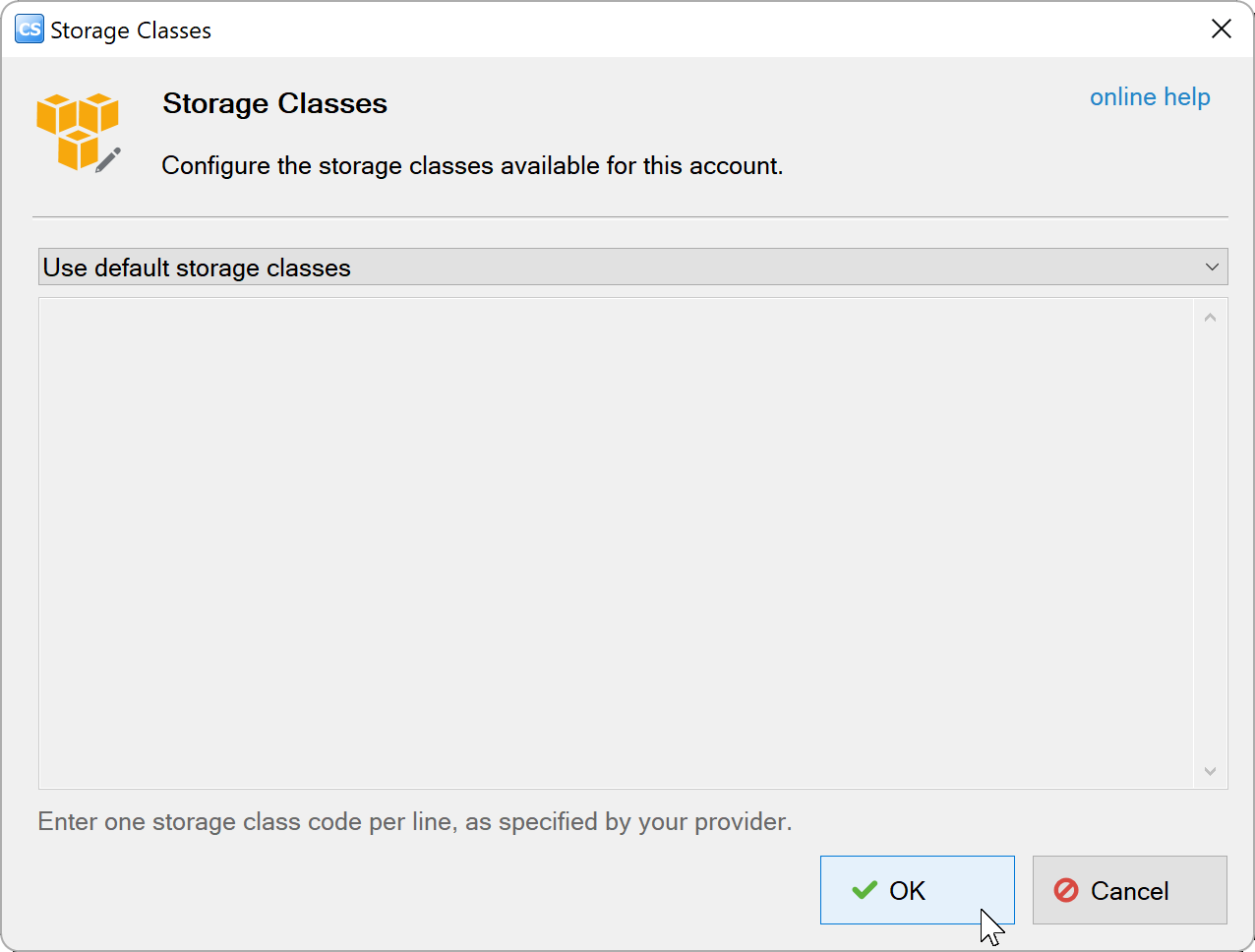The width and height of the screenshot is (1255, 952).
Task: Click the 'Storage Classes' heading text
Action: tap(275, 103)
